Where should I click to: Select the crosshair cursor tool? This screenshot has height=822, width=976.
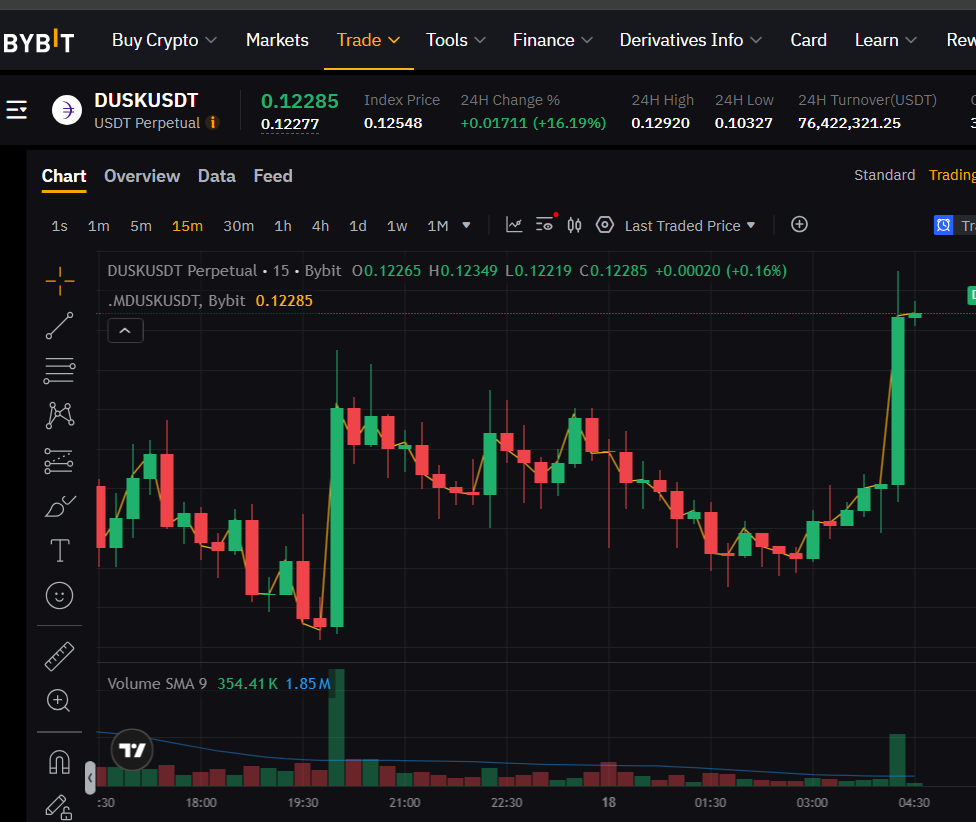(x=60, y=281)
